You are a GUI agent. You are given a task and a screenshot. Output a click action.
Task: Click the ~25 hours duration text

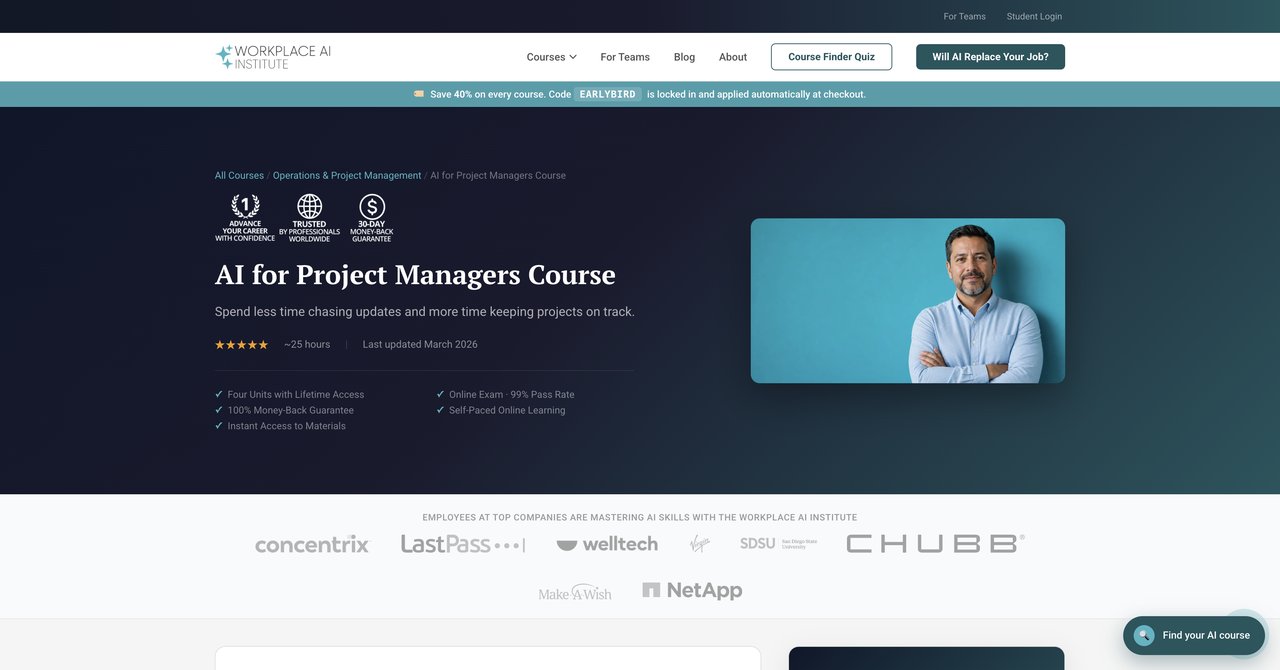coord(307,345)
